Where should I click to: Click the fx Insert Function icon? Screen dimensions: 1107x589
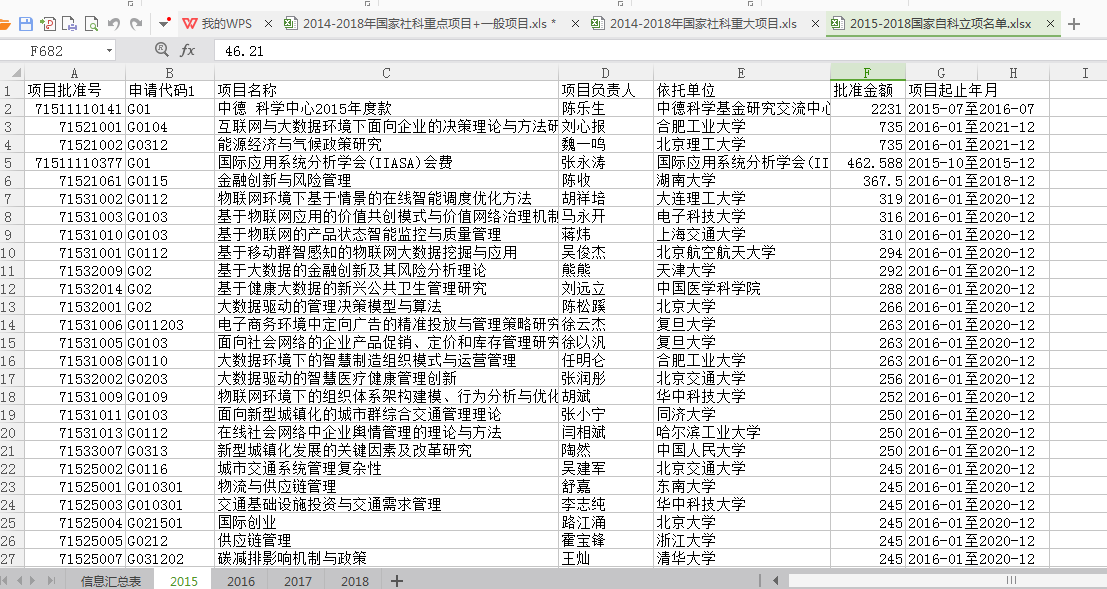(188, 51)
